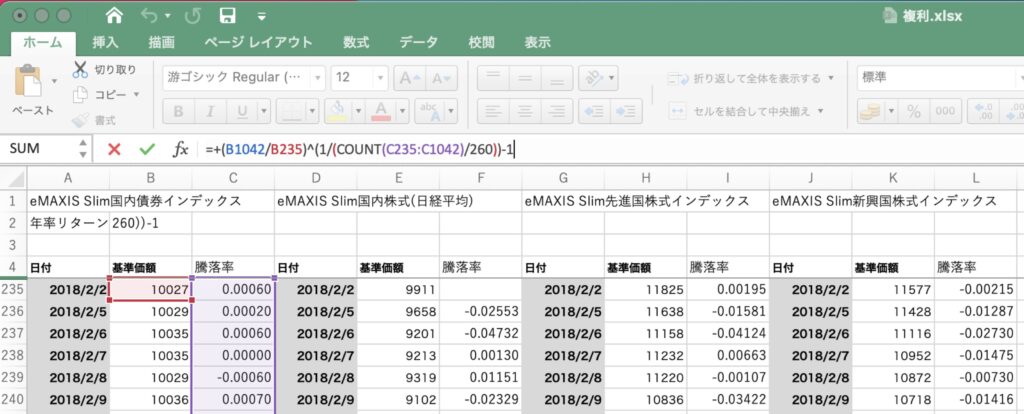
Task: Click the text orientation icon
Action: (x=593, y=78)
